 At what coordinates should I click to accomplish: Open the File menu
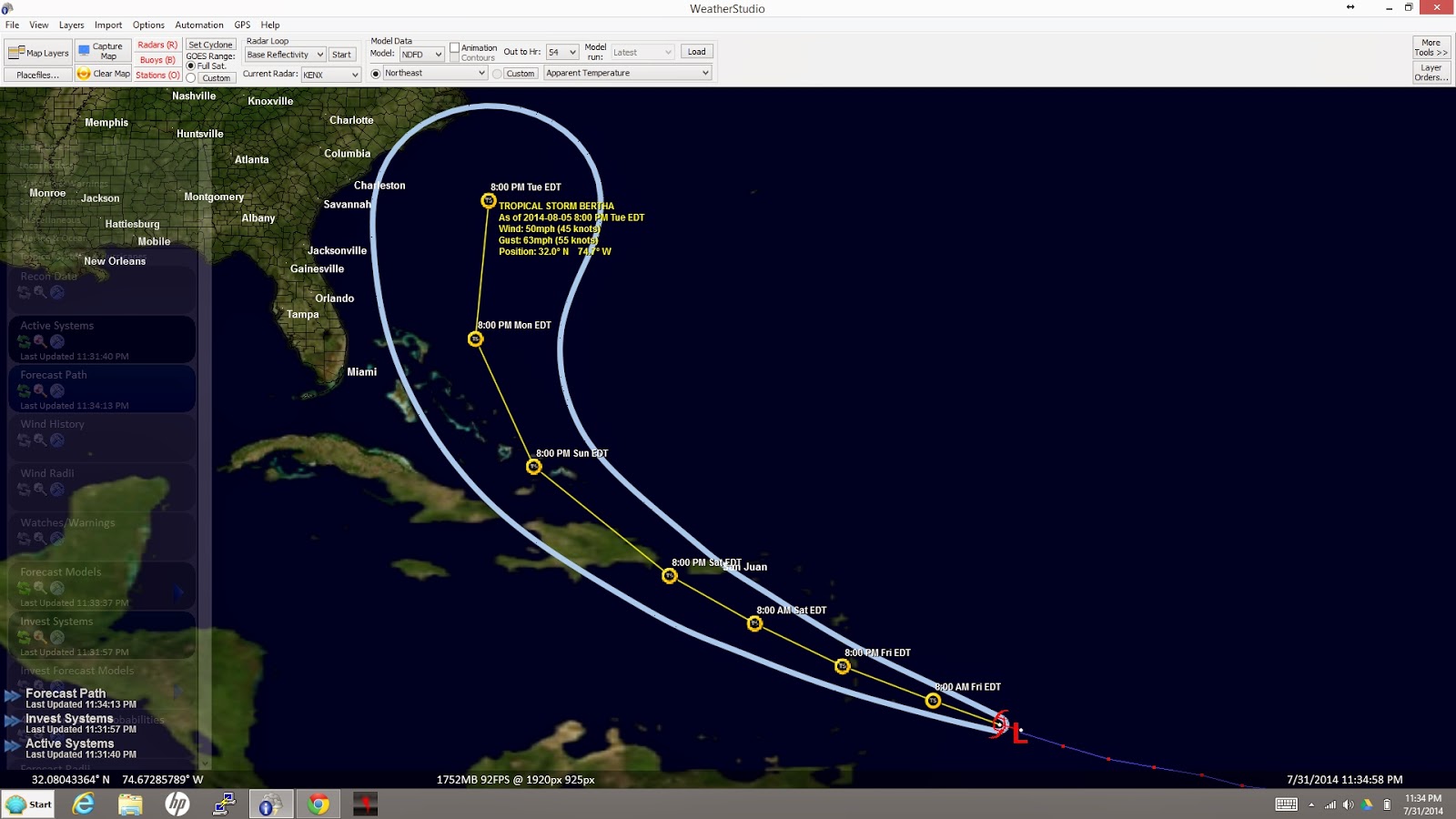(x=12, y=25)
